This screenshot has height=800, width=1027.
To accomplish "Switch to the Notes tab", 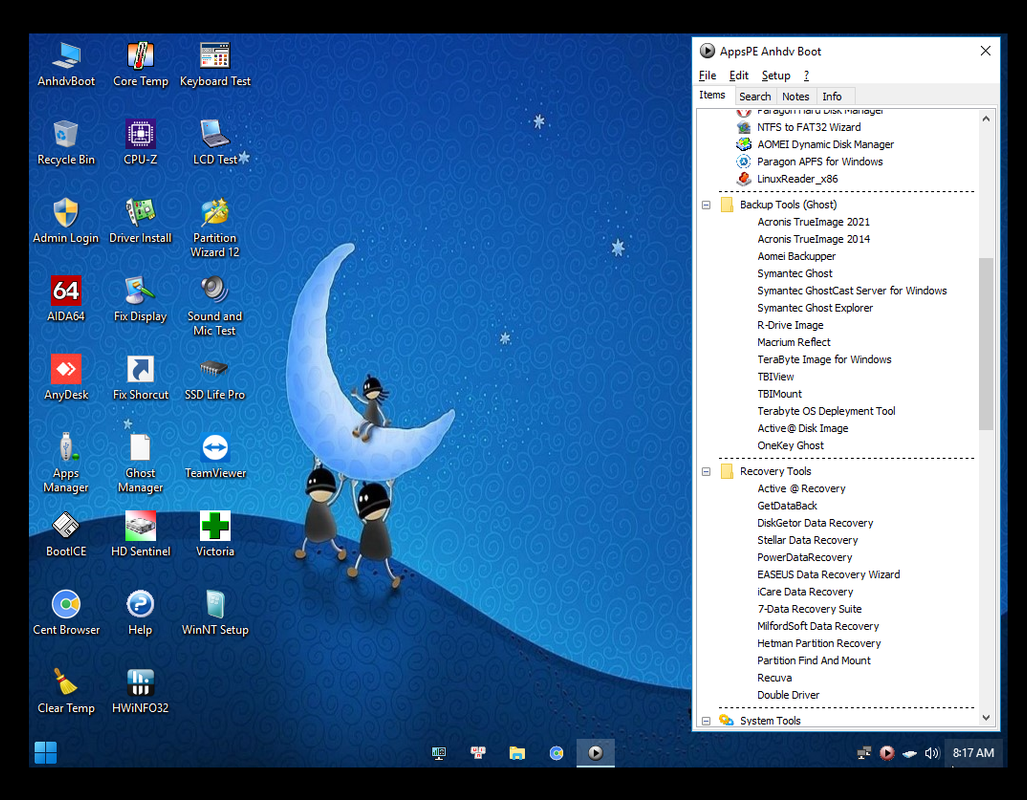I will (796, 96).
